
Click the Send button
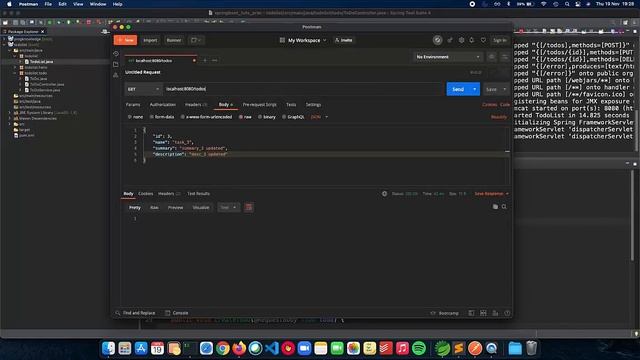coord(458,89)
